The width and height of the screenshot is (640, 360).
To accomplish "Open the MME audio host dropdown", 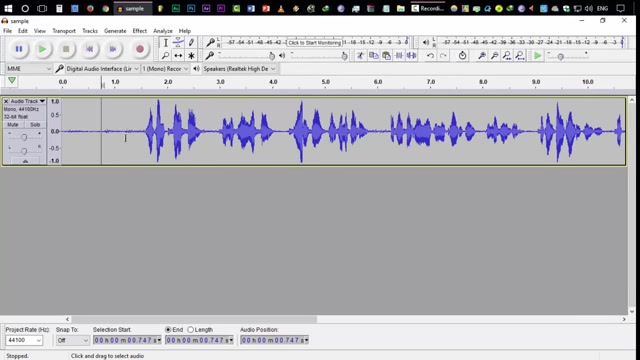I will pyautogui.click(x=29, y=69).
